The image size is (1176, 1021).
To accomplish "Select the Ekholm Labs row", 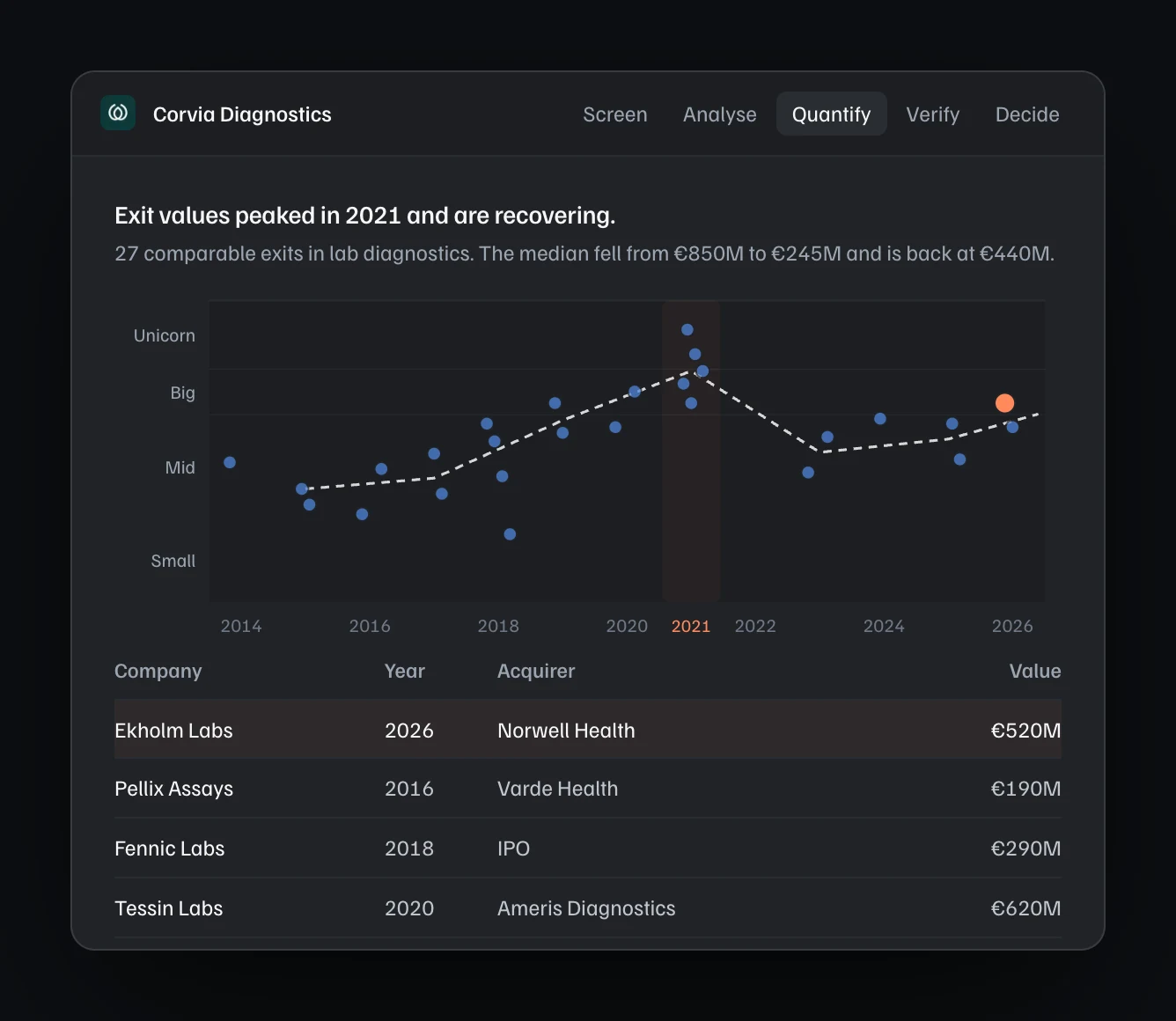I will pyautogui.click(x=588, y=730).
